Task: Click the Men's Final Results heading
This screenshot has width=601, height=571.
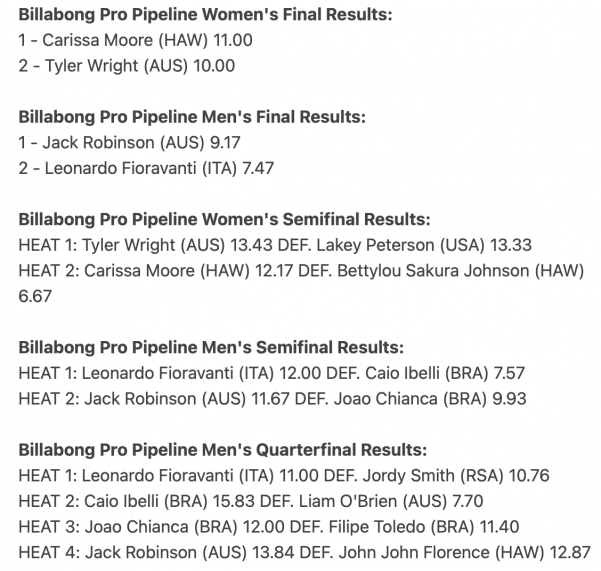Action: [192, 117]
